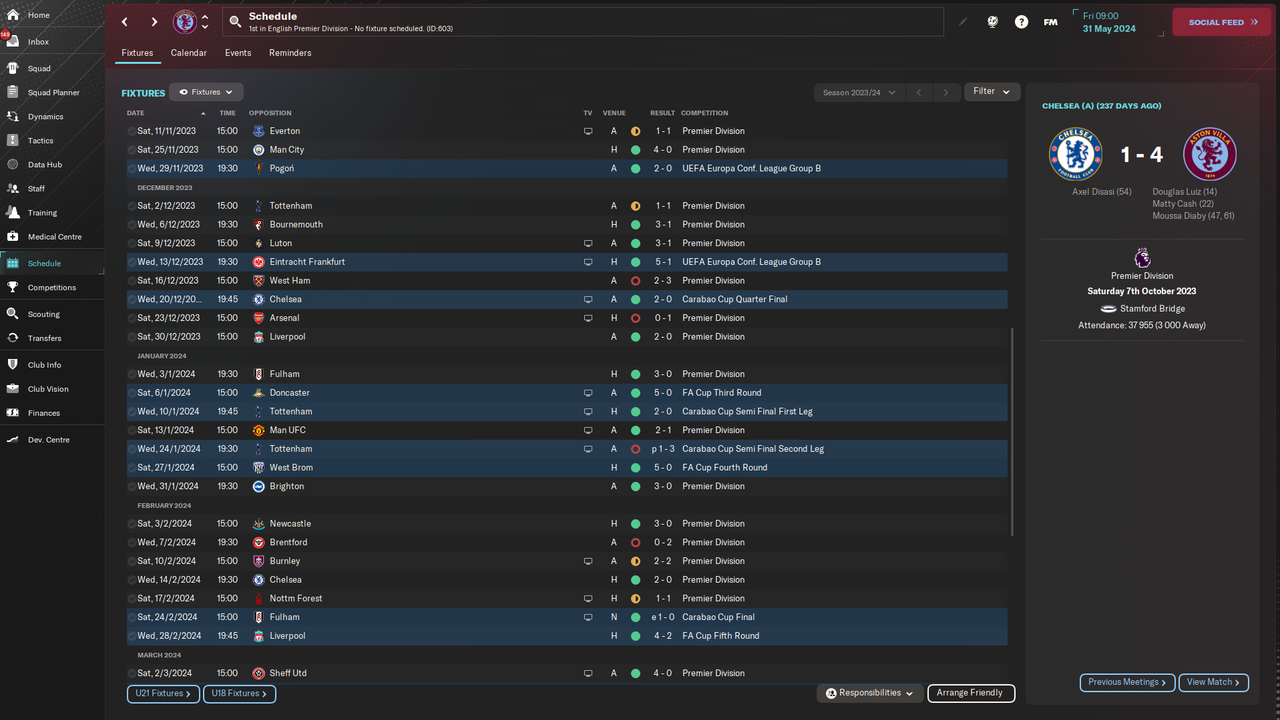Click the Aston Villa club badge in the top bar

click(x=185, y=21)
